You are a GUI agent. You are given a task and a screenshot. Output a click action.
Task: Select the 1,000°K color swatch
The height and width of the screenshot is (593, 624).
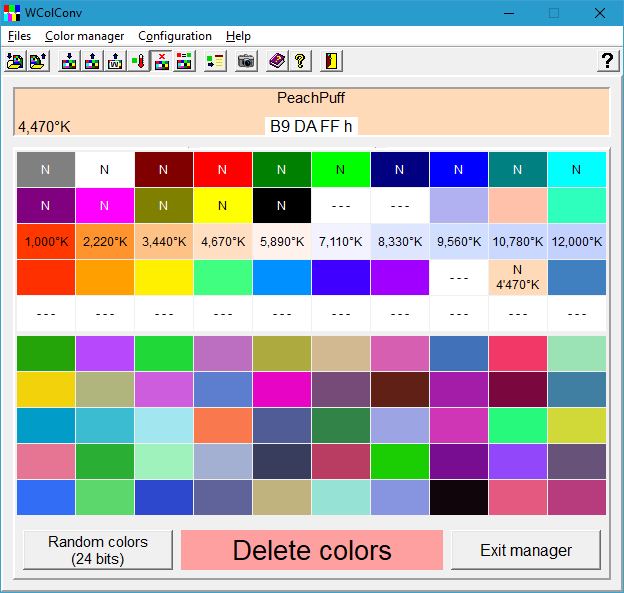click(x=45, y=241)
